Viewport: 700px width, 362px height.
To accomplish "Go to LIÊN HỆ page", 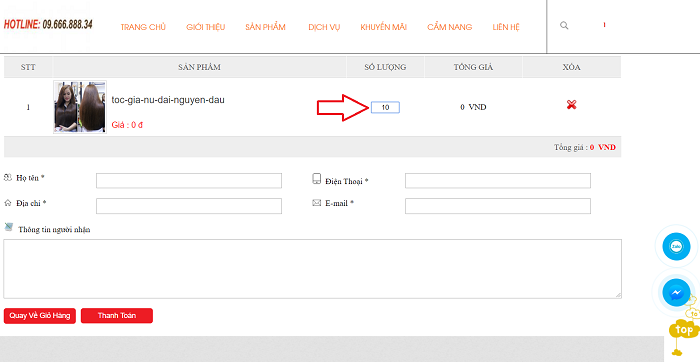I will [x=506, y=27].
